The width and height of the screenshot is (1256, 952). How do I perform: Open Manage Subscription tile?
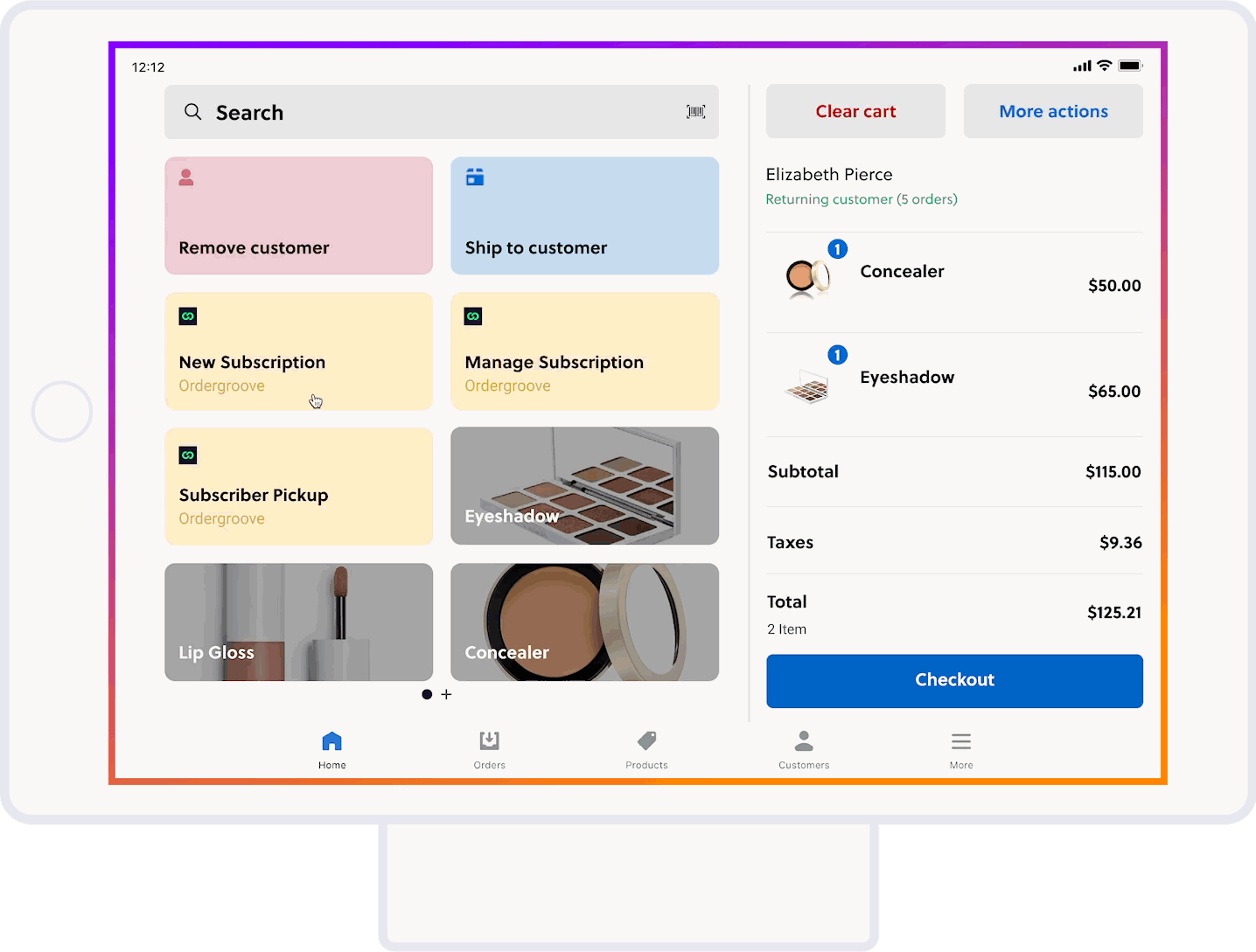(x=585, y=351)
